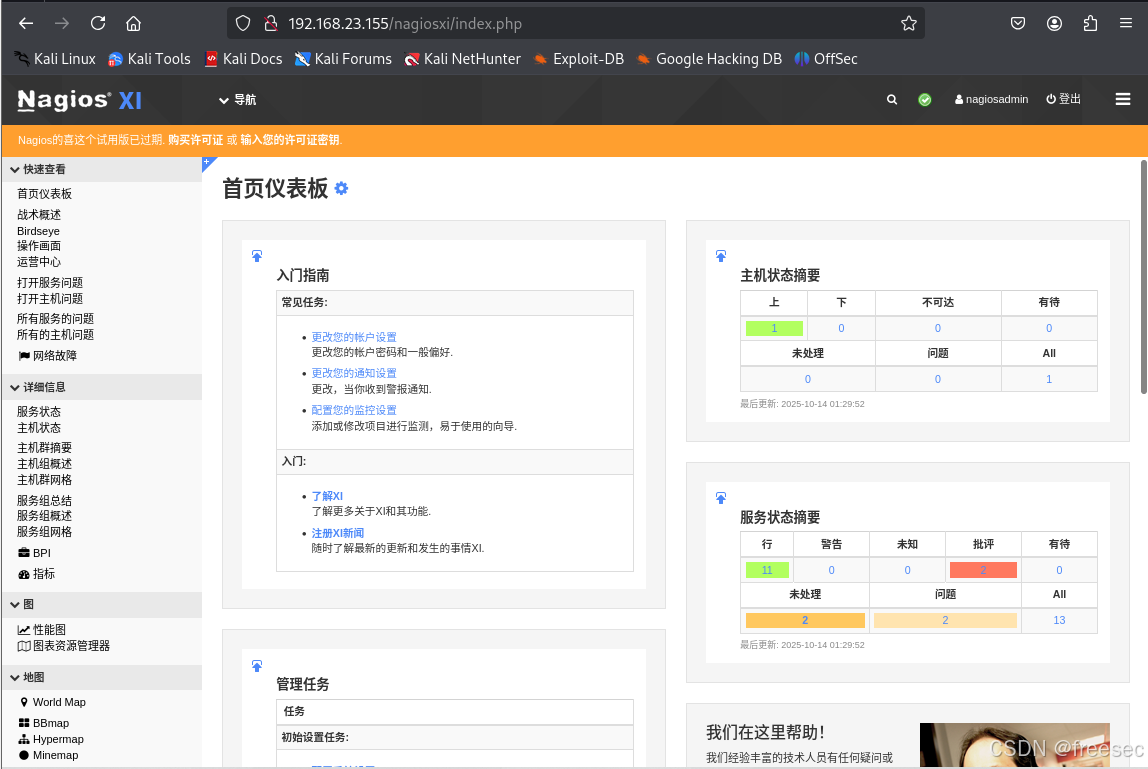
Task: Click the 输入您的许可证密钥 link
Action: click(x=290, y=140)
